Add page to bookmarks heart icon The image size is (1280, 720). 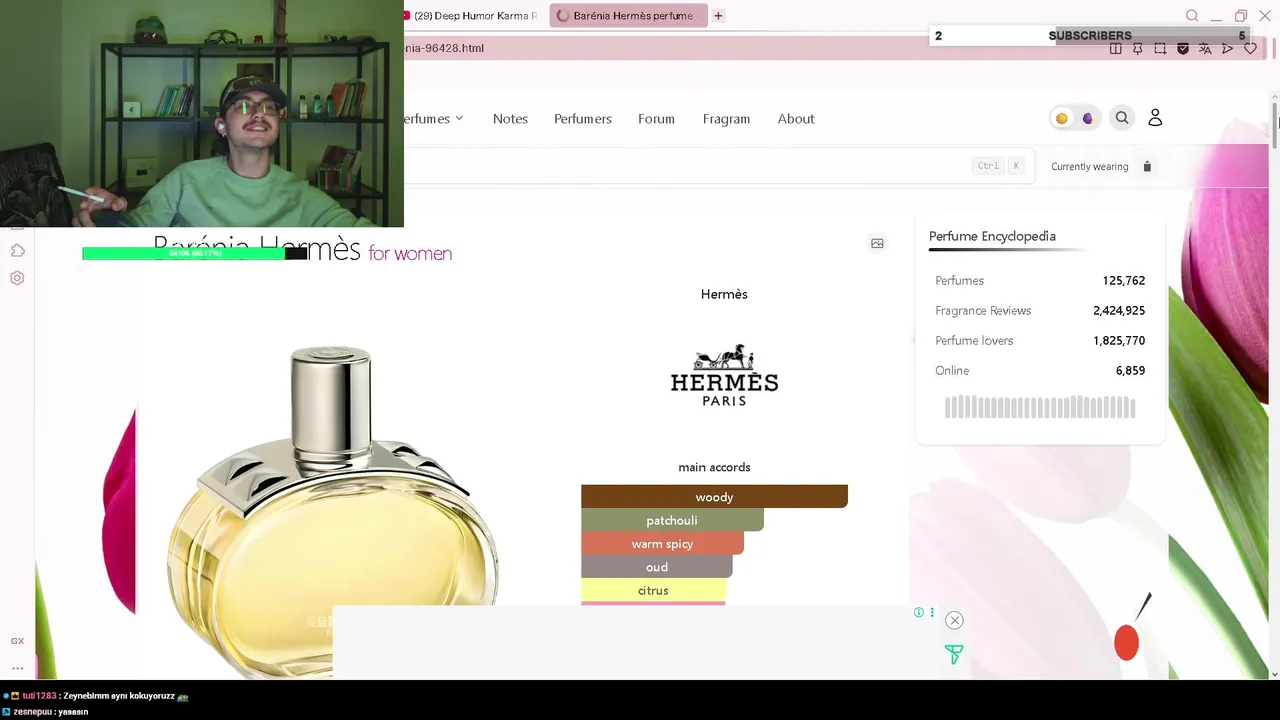[x=1250, y=48]
